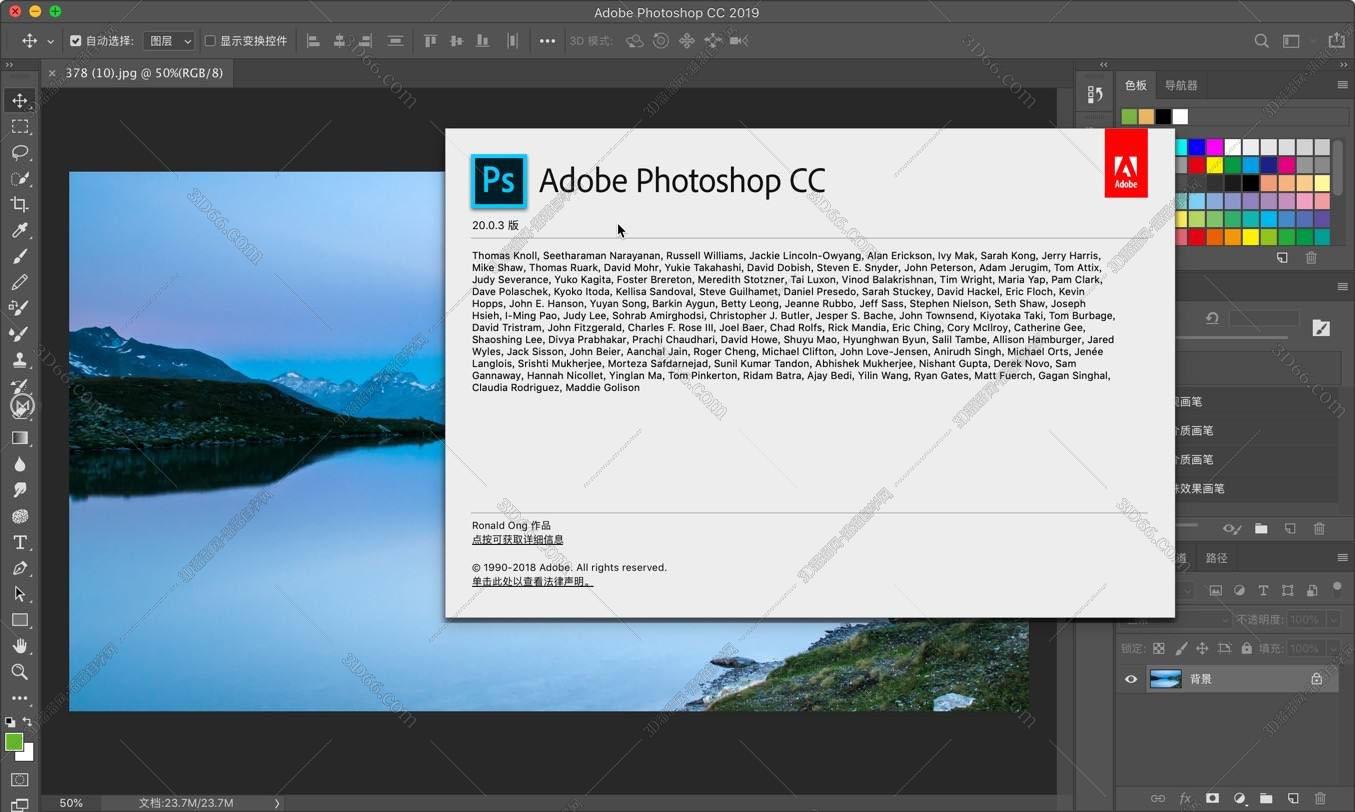Toggle the Auto-Select checkbox (自动选择)
Viewport: 1355px width, 812px height.
coord(76,41)
